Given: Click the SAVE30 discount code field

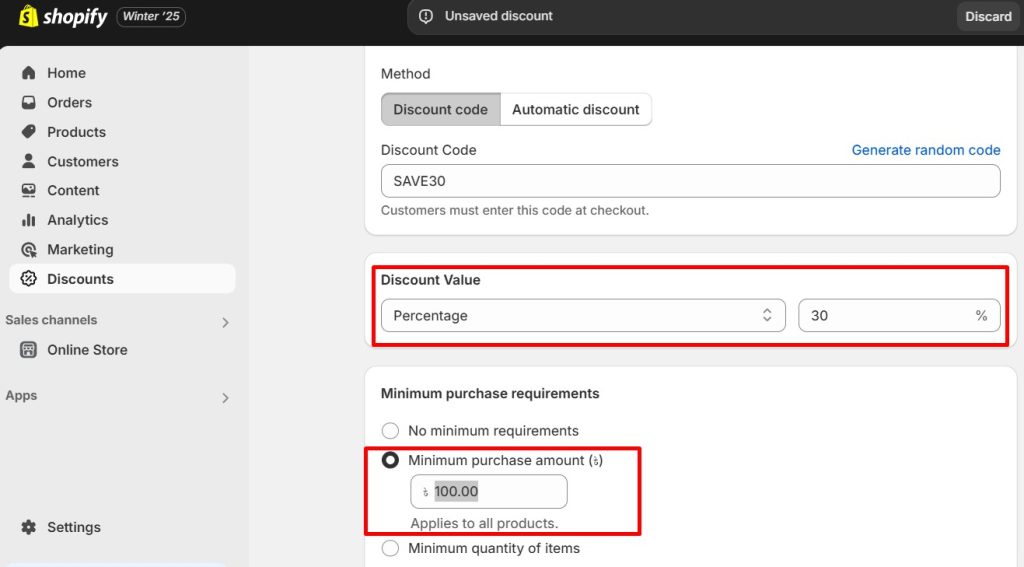Looking at the screenshot, I should [690, 181].
